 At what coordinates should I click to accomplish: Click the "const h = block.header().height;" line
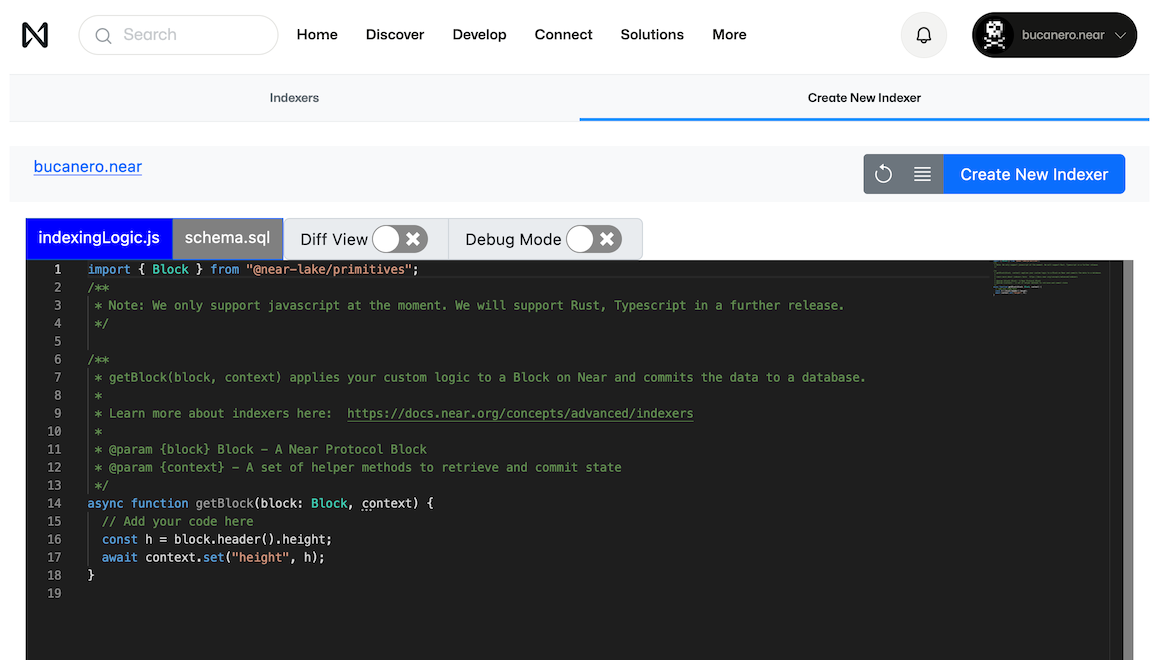click(x=216, y=539)
